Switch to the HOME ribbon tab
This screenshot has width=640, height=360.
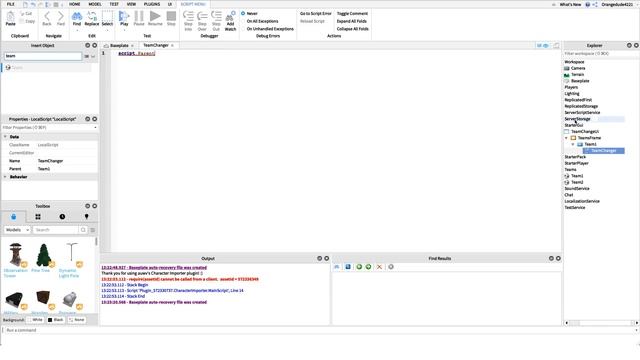pyautogui.click(x=75, y=4)
